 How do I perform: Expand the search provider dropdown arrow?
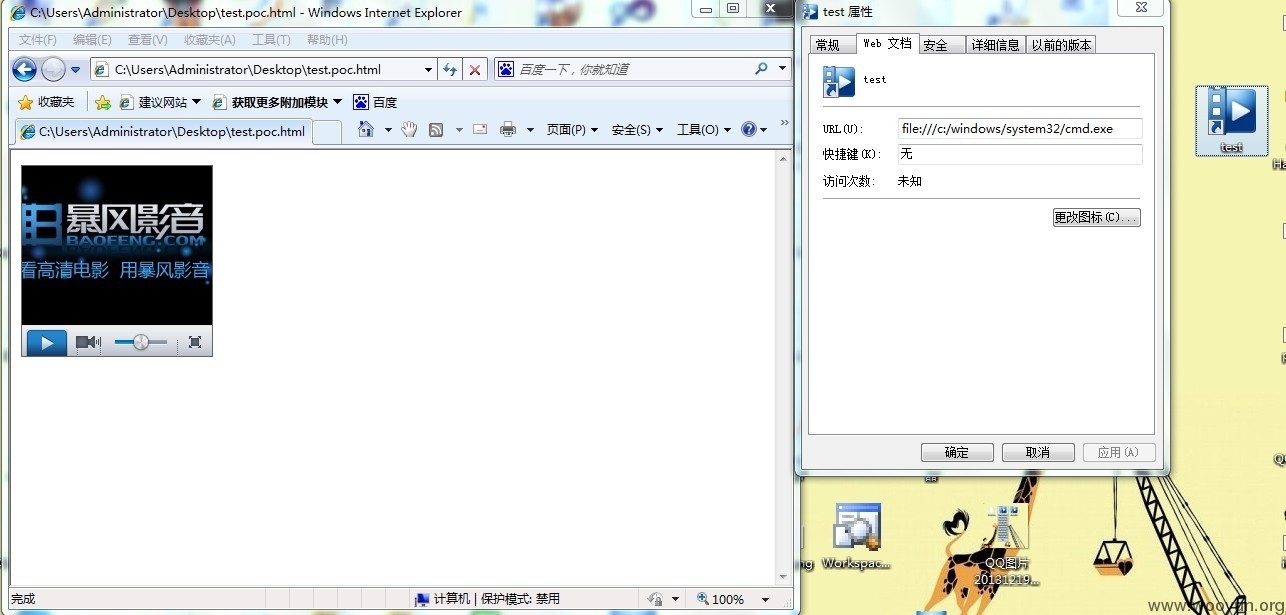(x=782, y=69)
